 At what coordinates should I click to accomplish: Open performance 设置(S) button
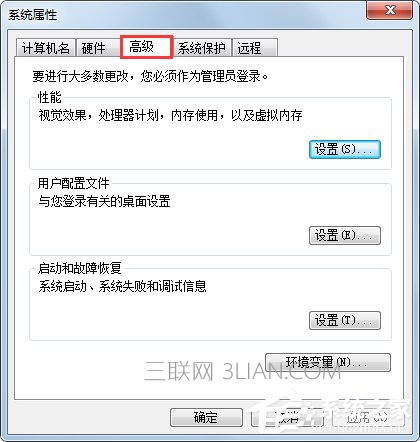345,150
